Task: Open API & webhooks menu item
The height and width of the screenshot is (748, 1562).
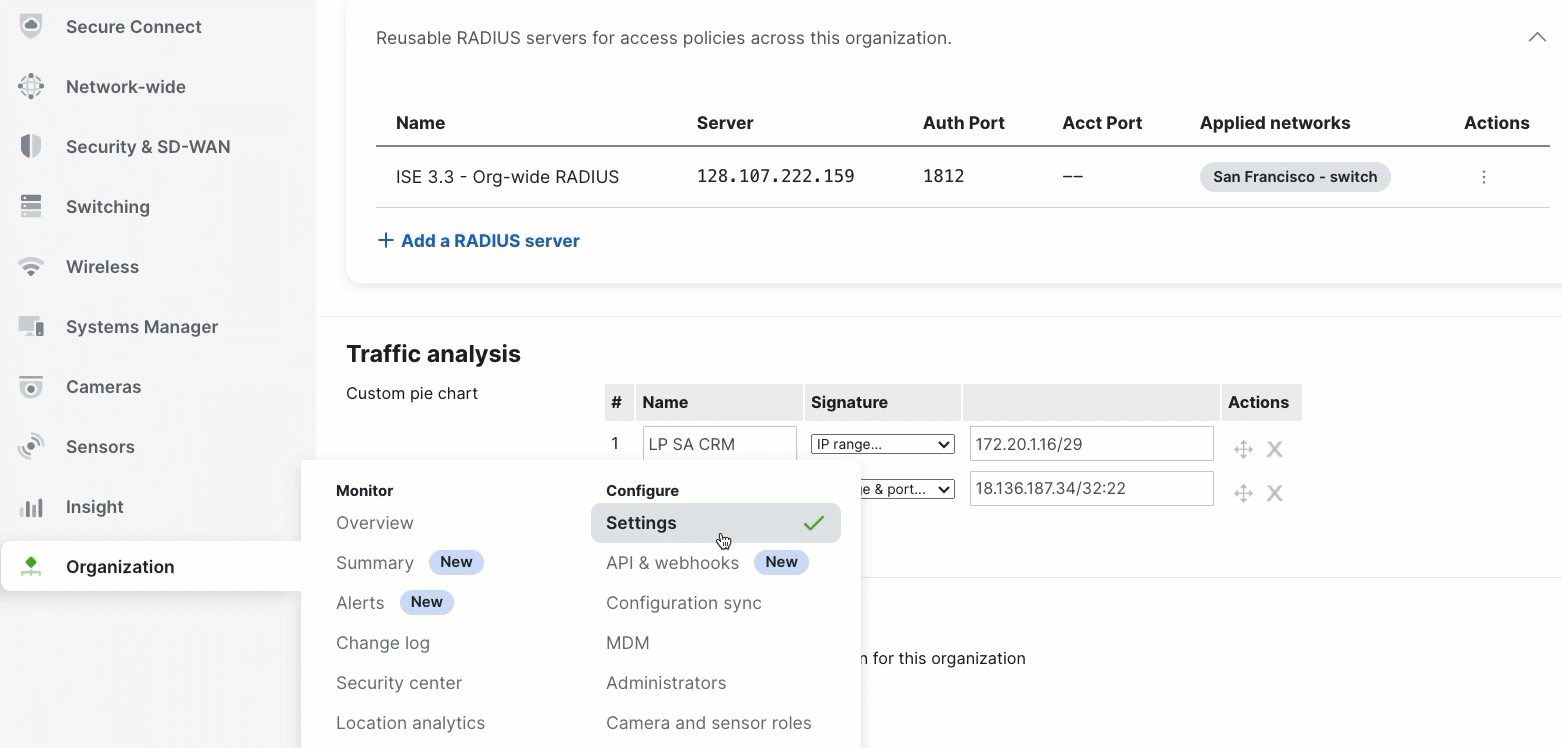Action: tap(672, 563)
